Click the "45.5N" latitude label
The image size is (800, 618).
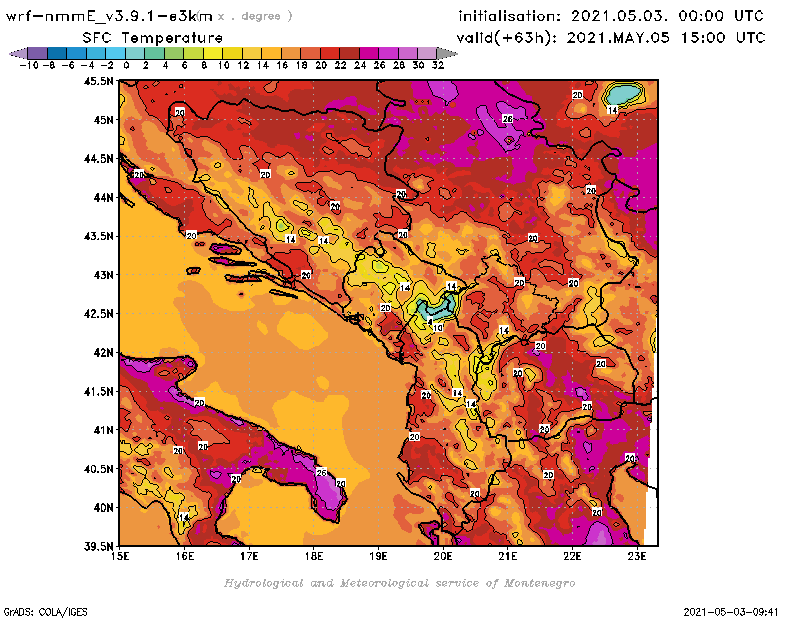pos(98,81)
